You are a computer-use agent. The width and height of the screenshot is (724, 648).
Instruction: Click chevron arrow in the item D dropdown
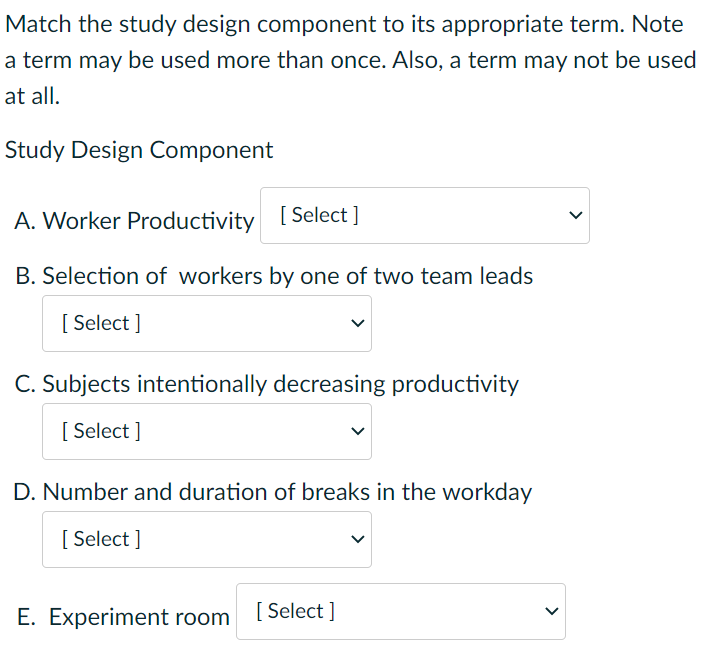pyautogui.click(x=357, y=540)
